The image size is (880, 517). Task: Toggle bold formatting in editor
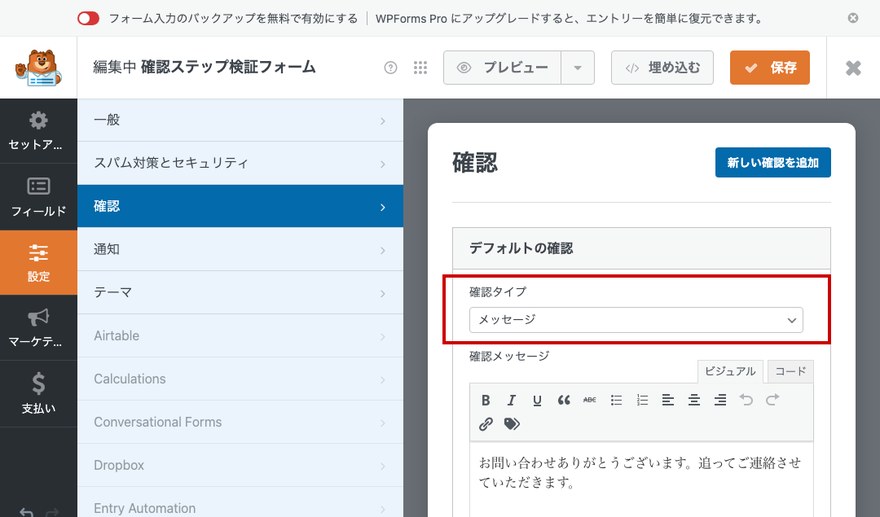[x=486, y=400]
